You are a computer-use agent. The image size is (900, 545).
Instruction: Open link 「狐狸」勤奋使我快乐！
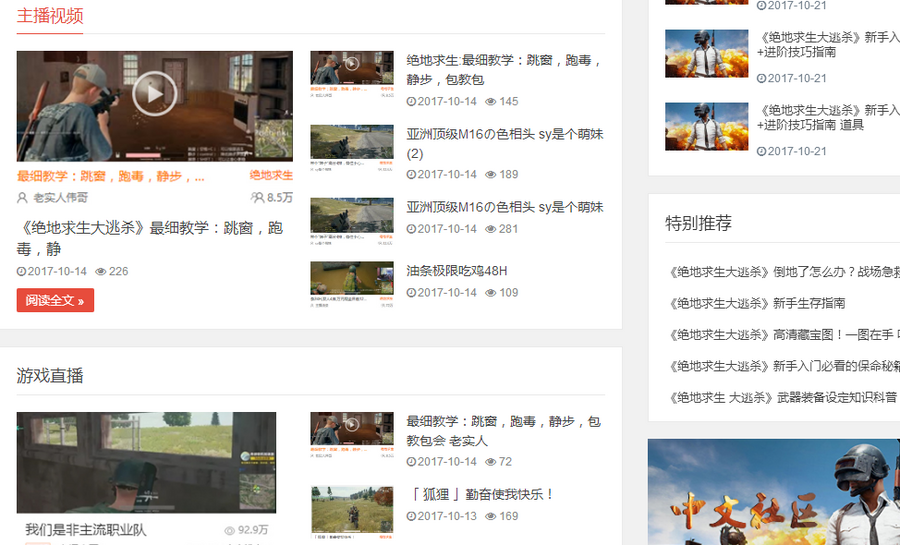(x=482, y=494)
